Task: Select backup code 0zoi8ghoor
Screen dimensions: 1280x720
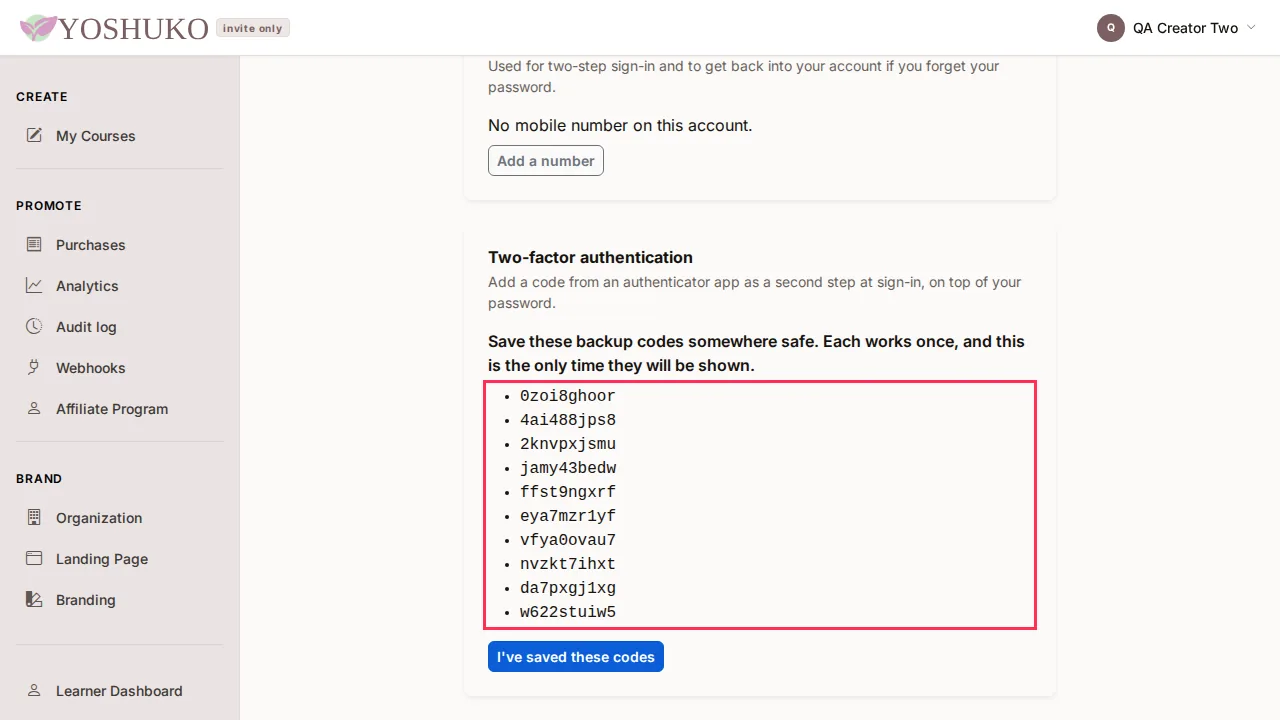Action: (568, 396)
